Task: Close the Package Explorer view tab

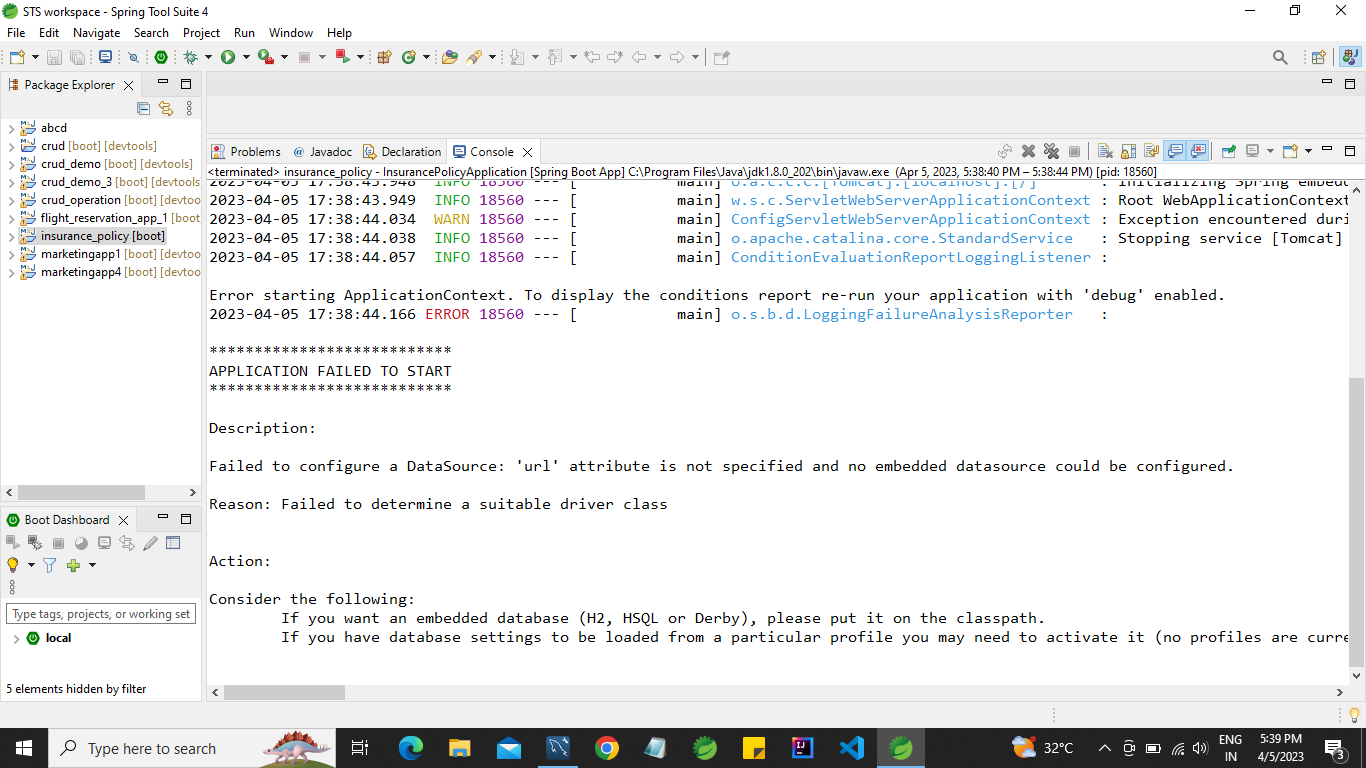Action: [128, 85]
